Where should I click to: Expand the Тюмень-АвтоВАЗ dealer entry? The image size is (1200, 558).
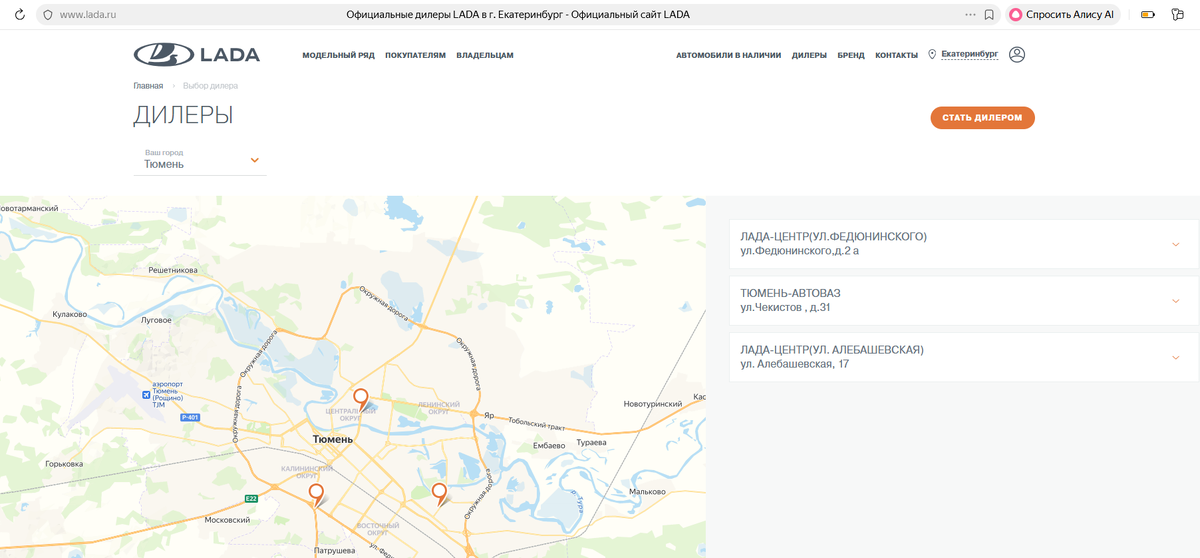tap(964, 300)
